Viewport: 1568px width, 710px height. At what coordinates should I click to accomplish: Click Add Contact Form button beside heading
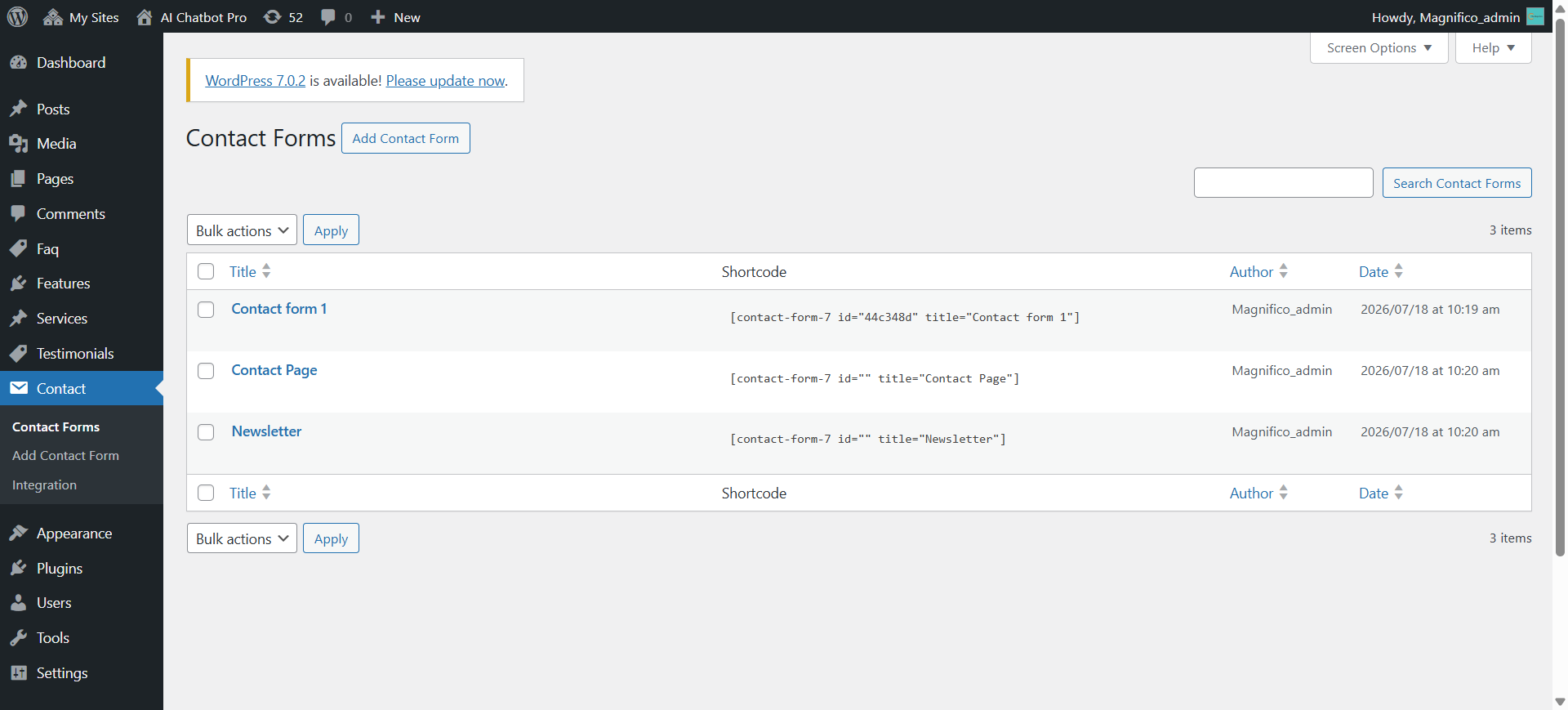[x=406, y=138]
